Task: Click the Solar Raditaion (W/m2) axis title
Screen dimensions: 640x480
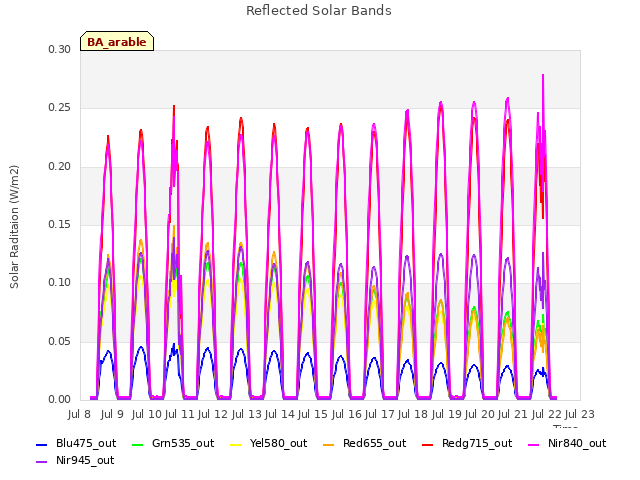Action: click(x=14, y=227)
